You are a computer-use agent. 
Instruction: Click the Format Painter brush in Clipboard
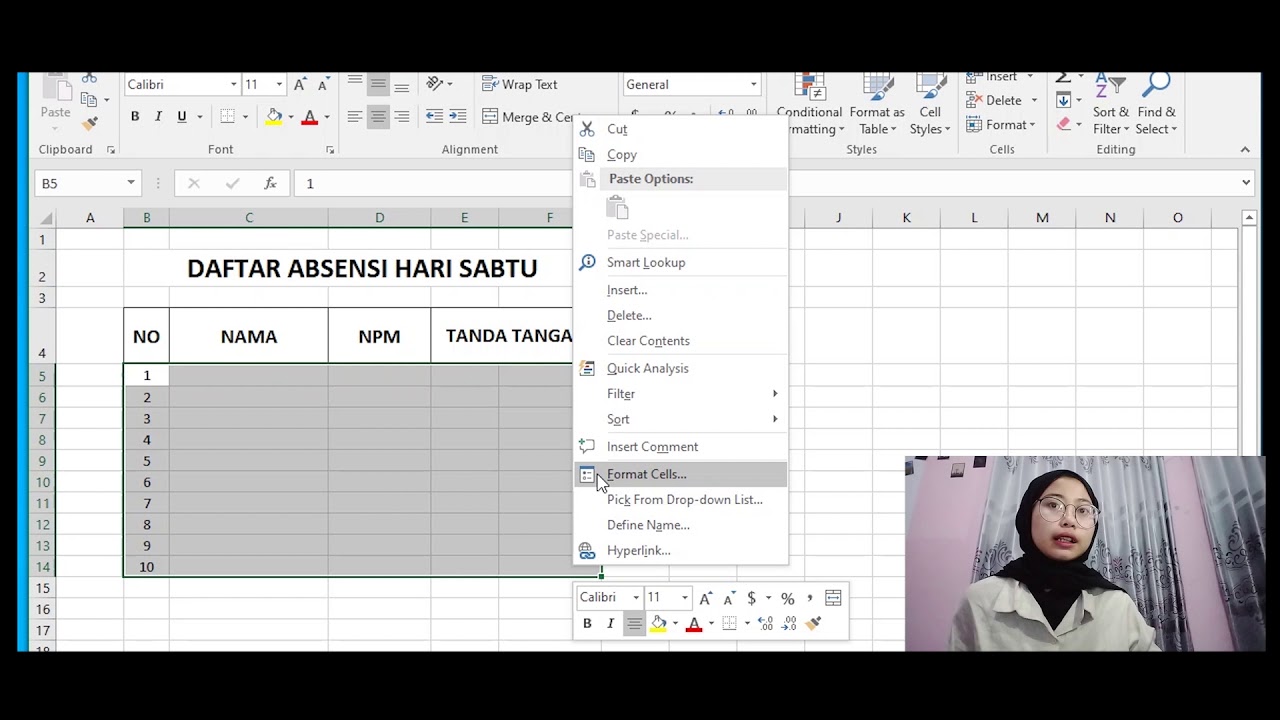pos(90,123)
